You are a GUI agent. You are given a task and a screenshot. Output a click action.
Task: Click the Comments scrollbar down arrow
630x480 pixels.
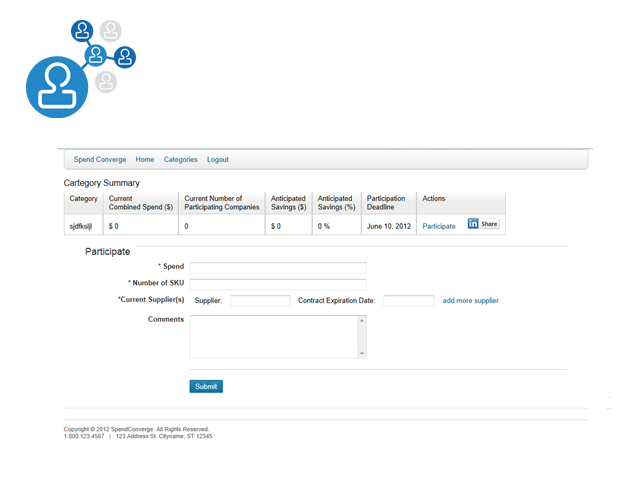point(362,353)
